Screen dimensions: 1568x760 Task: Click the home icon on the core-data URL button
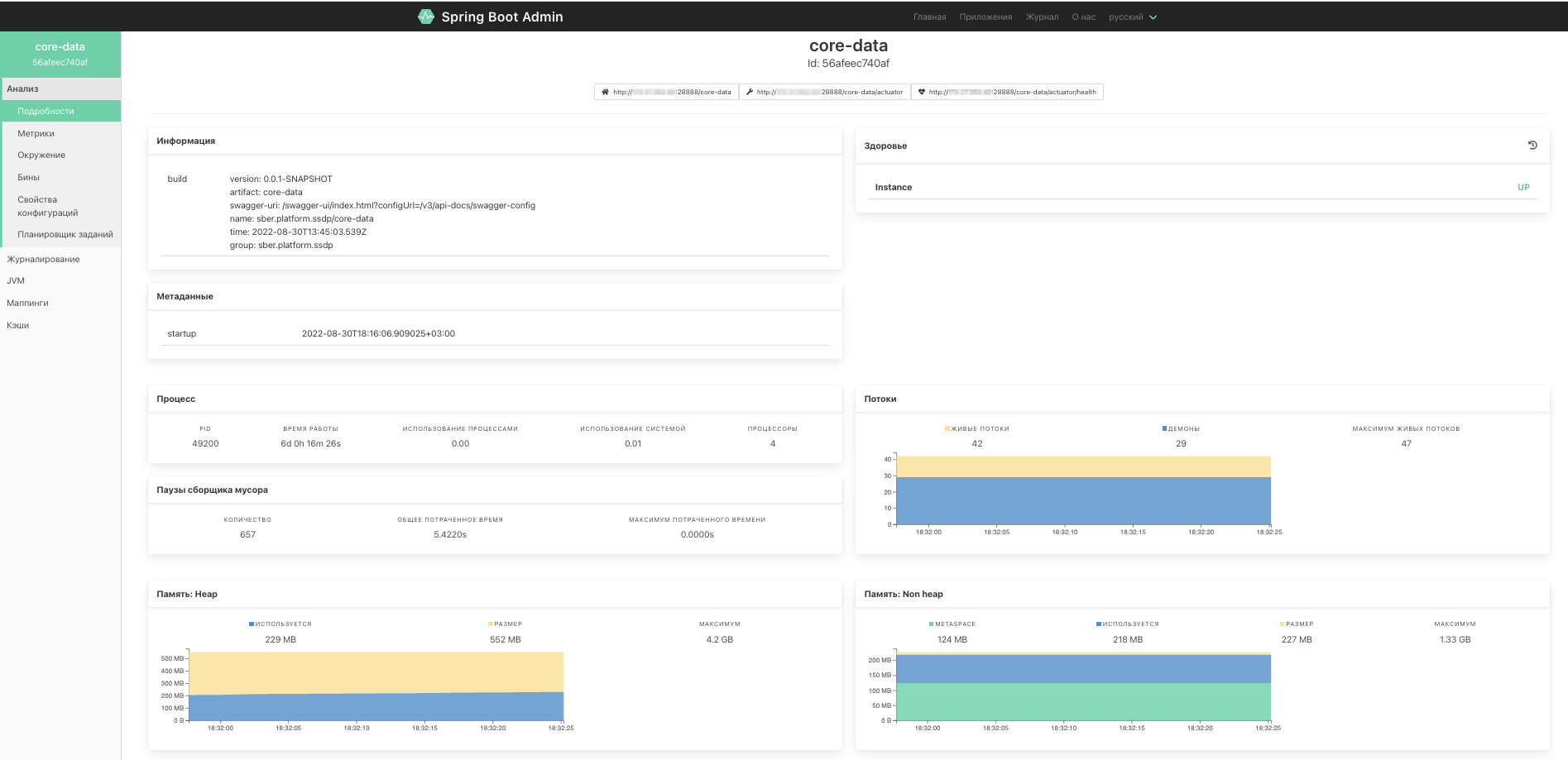click(x=605, y=92)
